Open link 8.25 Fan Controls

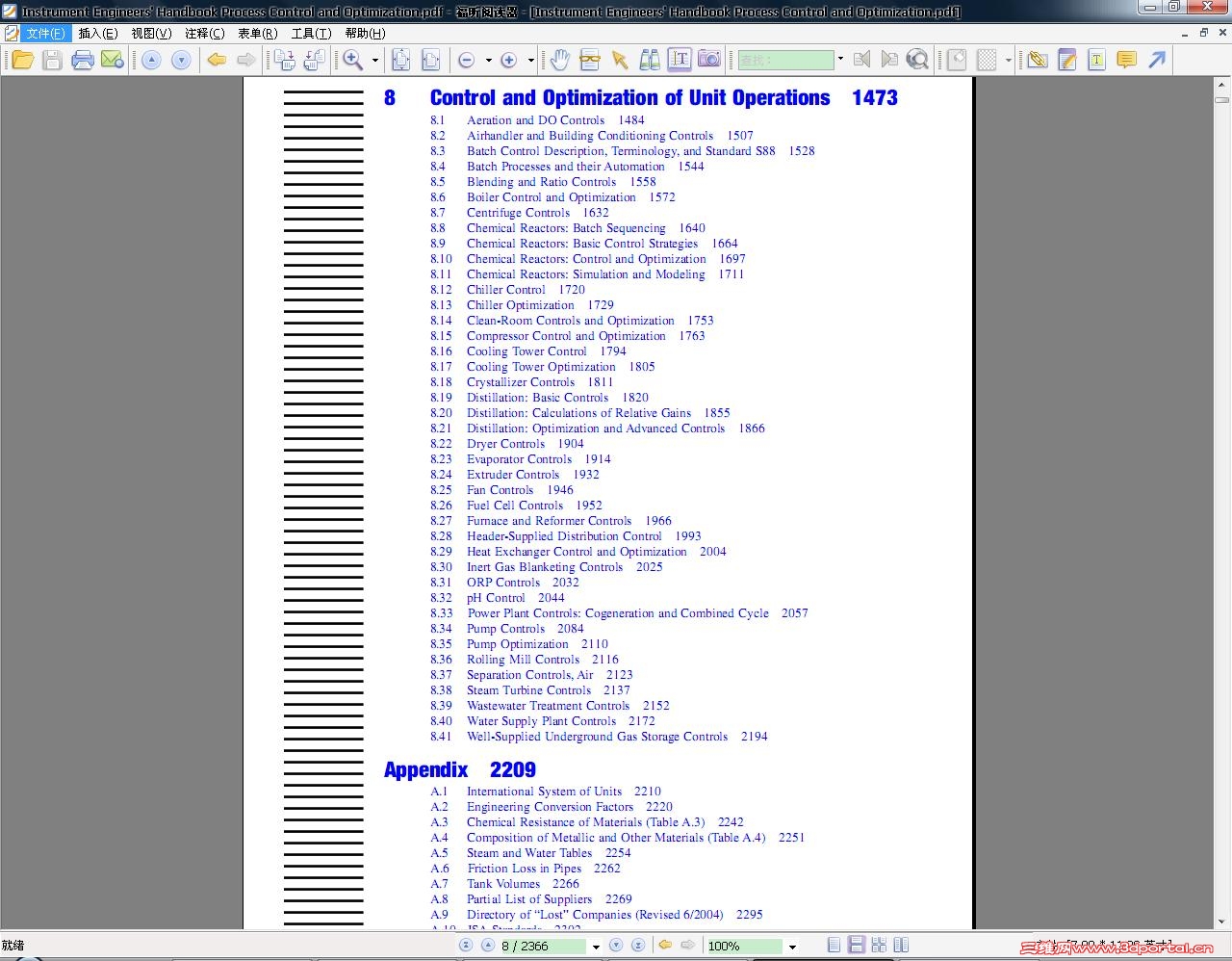coord(501,490)
